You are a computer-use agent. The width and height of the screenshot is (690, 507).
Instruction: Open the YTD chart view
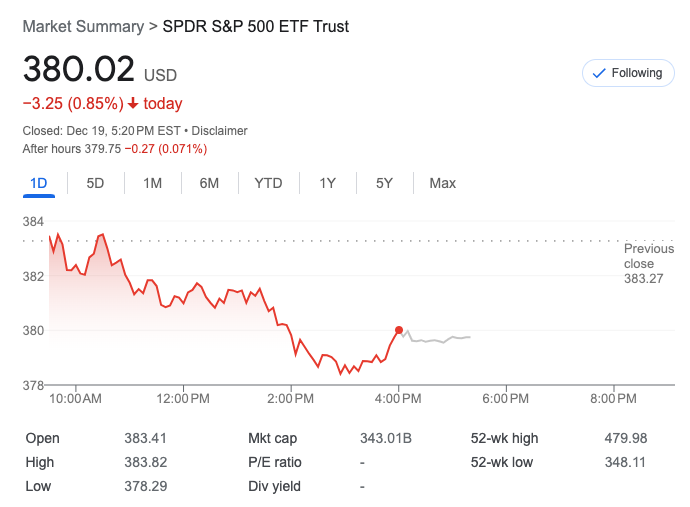pyautogui.click(x=268, y=183)
